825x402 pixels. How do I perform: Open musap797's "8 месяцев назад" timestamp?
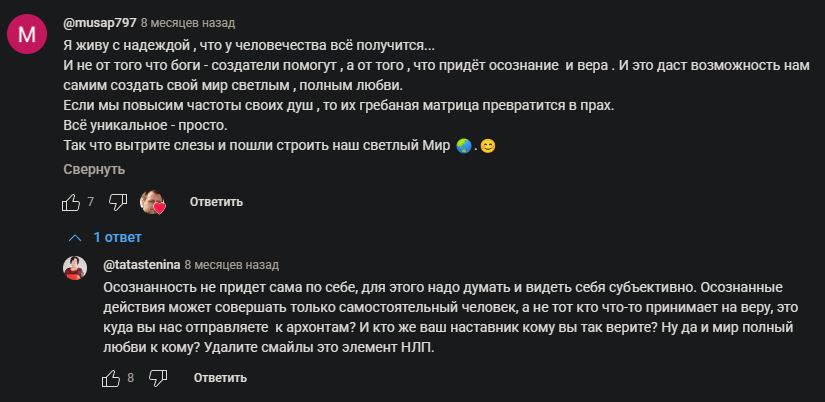(188, 23)
